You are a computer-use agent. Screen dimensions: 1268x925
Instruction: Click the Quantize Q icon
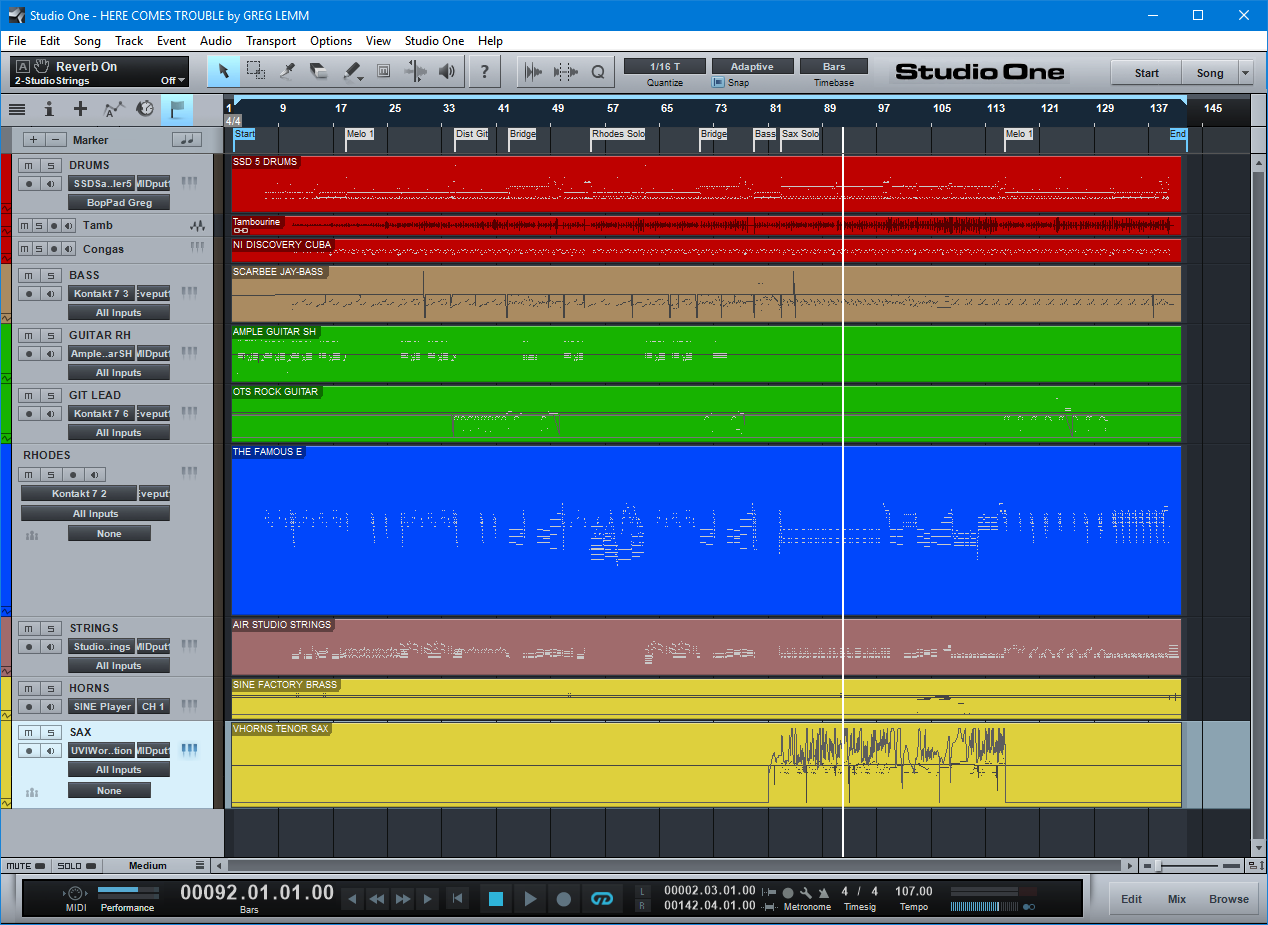598,71
